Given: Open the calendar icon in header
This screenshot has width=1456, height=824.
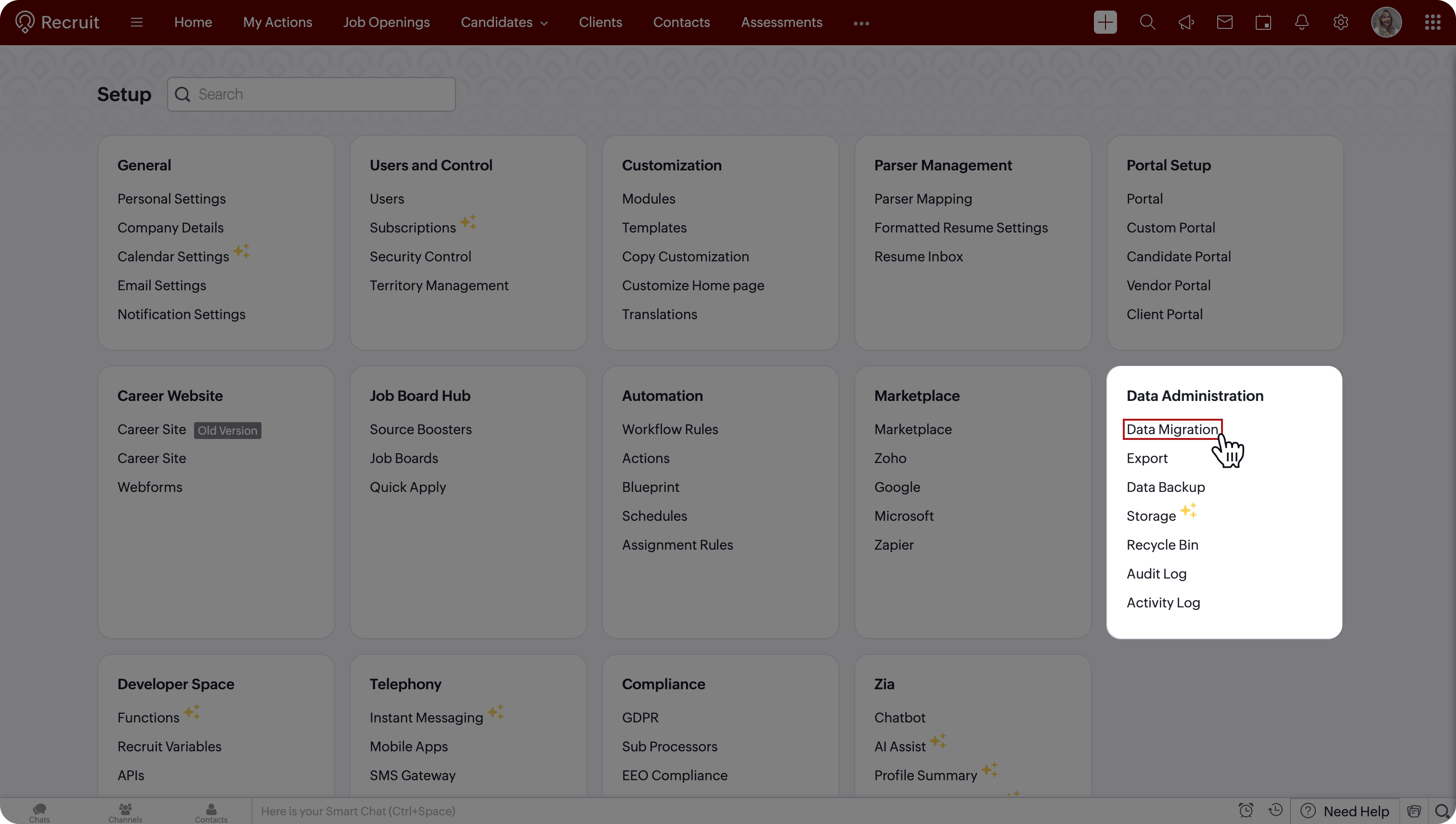Looking at the screenshot, I should [x=1263, y=23].
